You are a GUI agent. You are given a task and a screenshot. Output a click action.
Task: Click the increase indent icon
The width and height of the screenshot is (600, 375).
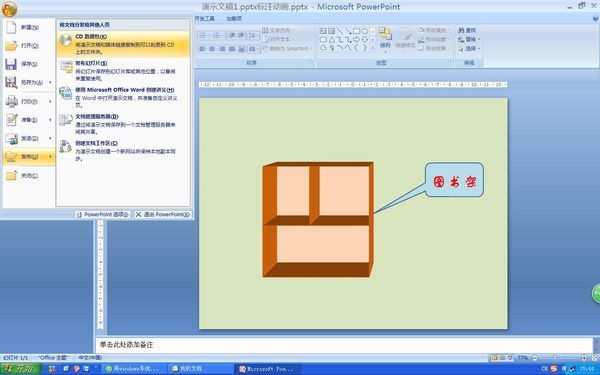[241, 35]
